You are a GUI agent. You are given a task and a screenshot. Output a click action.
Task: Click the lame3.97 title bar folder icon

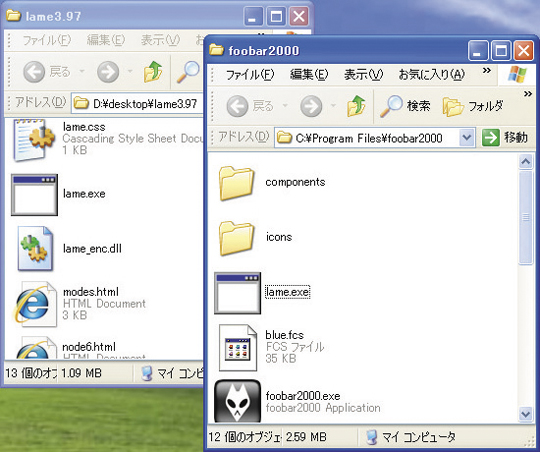pyautogui.click(x=13, y=16)
